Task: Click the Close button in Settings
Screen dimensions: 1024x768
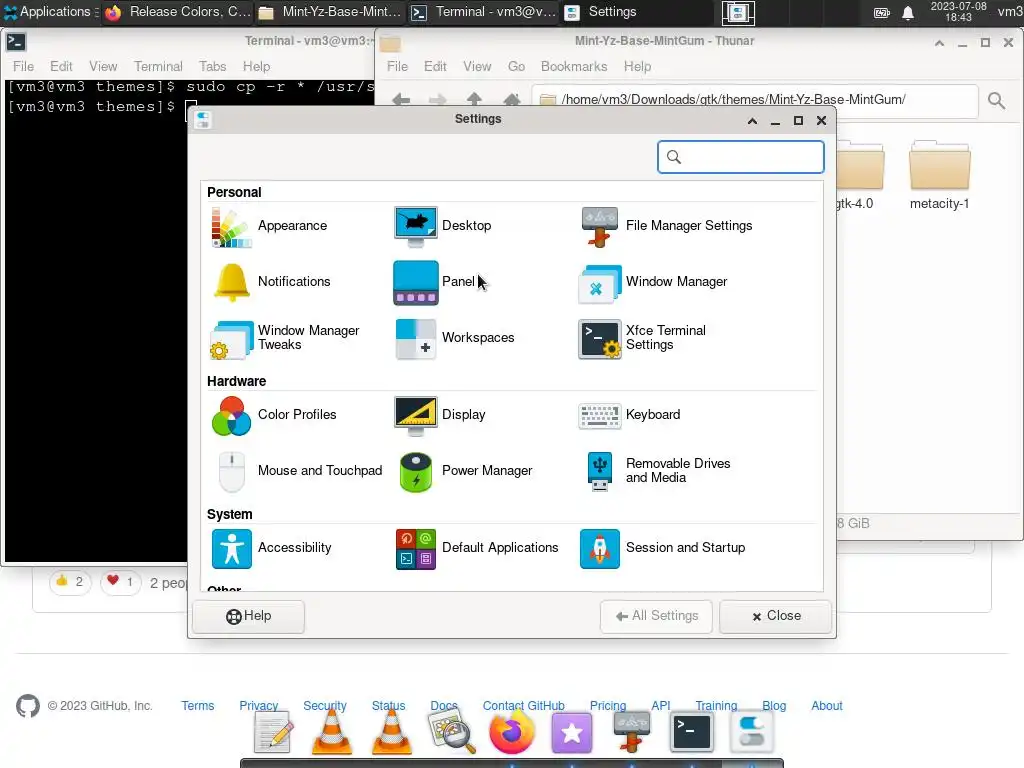Action: (776, 616)
